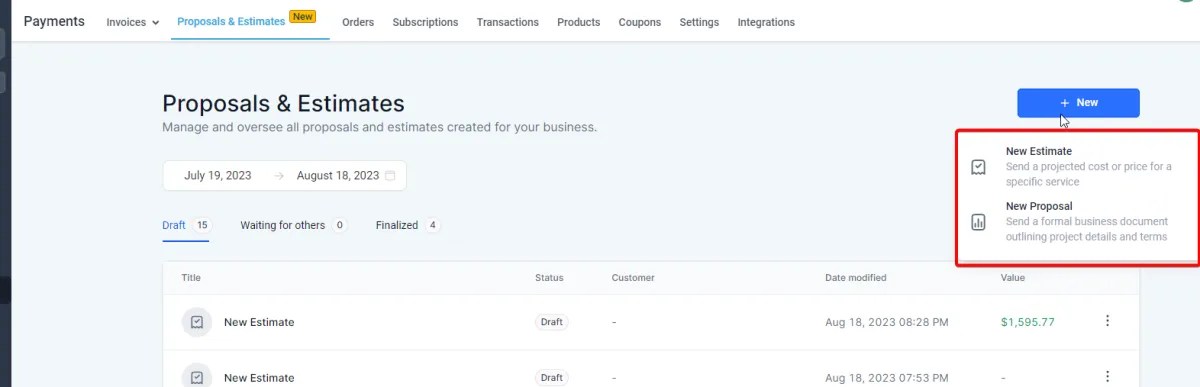The image size is (1200, 387).
Task: Click Draft status badge in 08:28 PM row
Action: pyautogui.click(x=552, y=322)
